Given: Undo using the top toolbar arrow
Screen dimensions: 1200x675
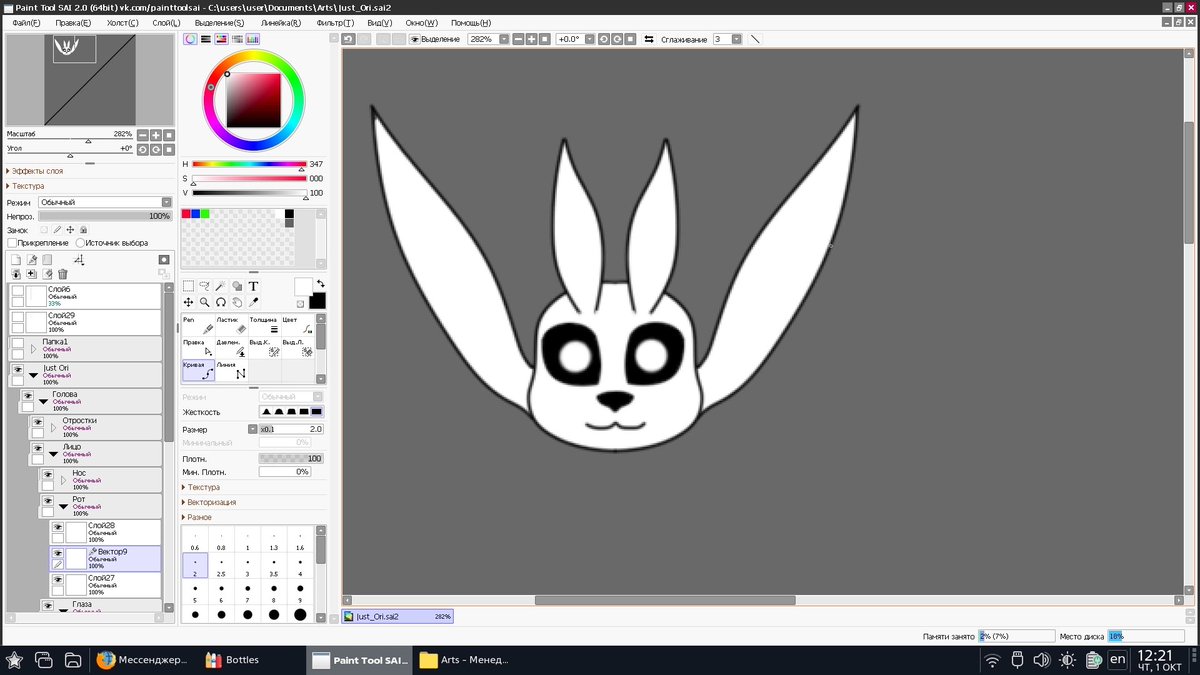Looking at the screenshot, I should (348, 39).
